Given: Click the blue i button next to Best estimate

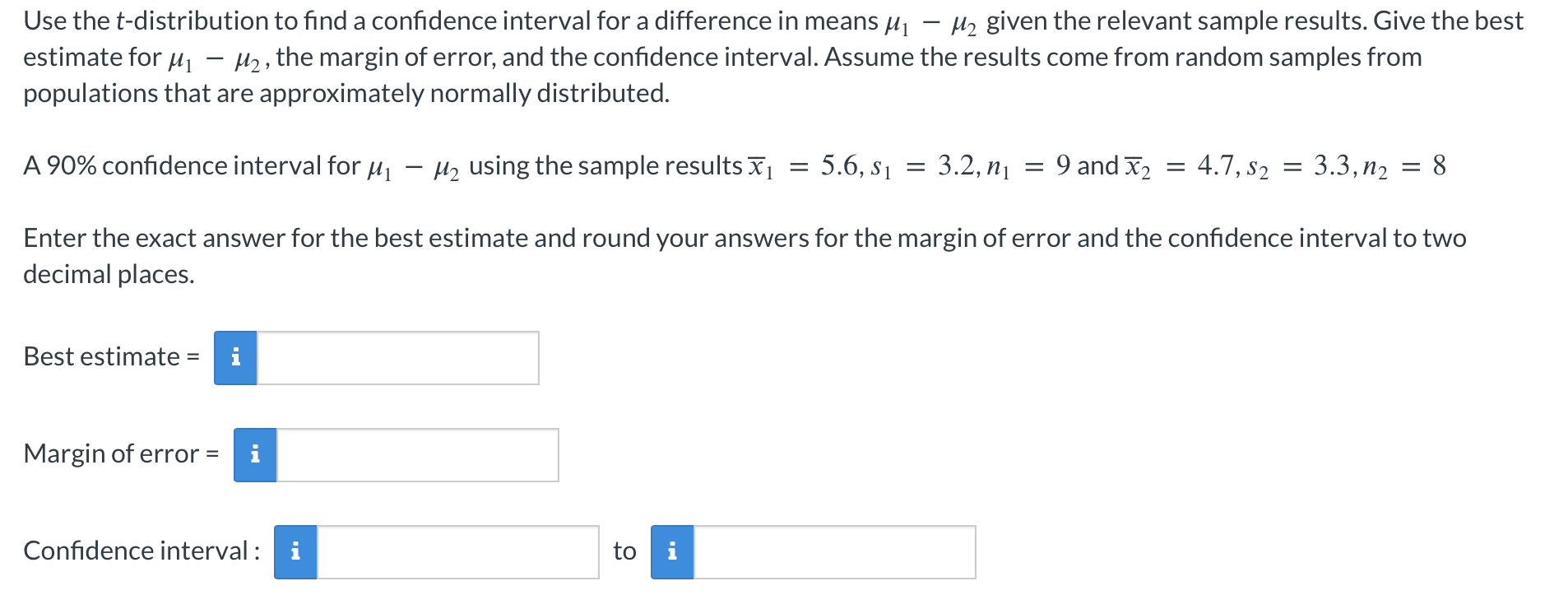Looking at the screenshot, I should tap(235, 357).
